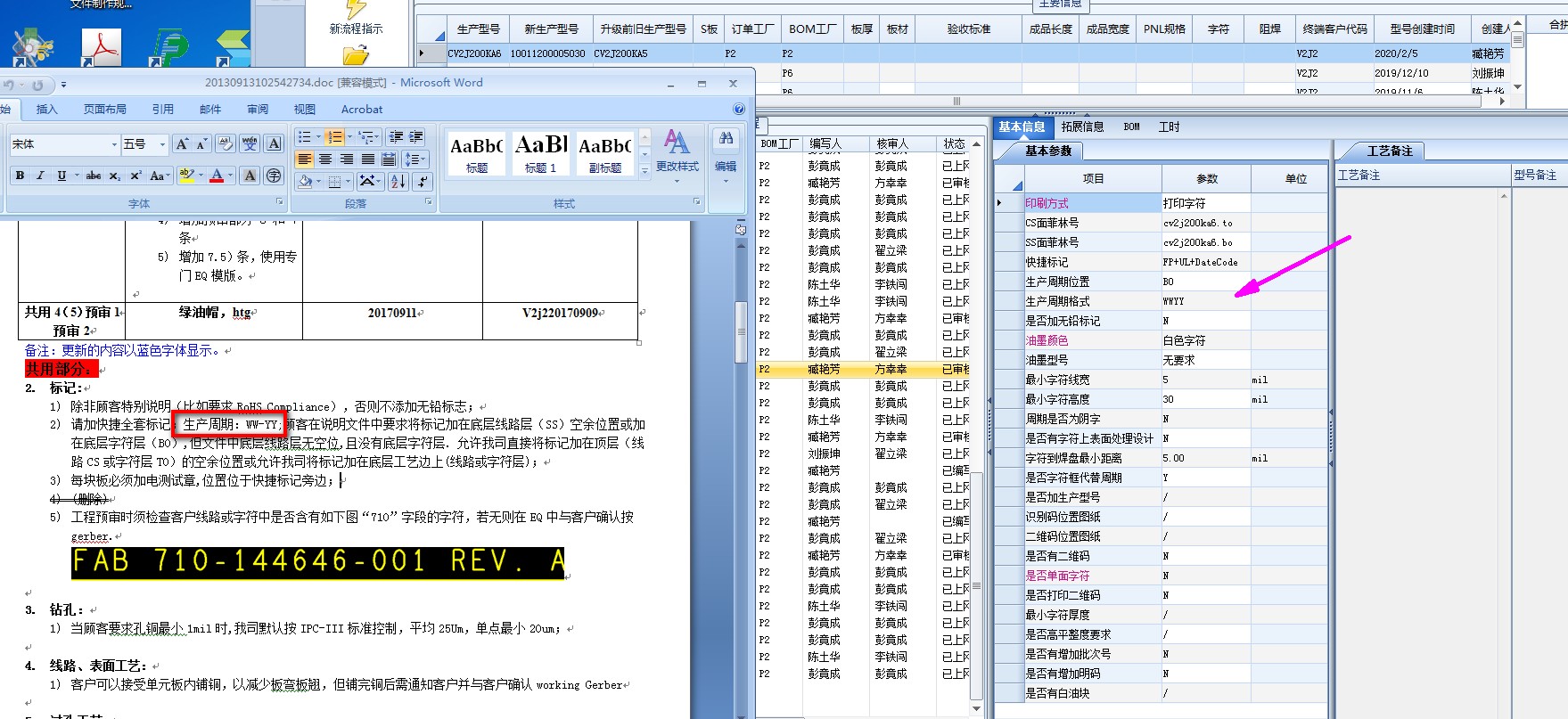Switch to 拓展信息 tab in ERP window
The image size is (1568, 719).
click(1082, 127)
